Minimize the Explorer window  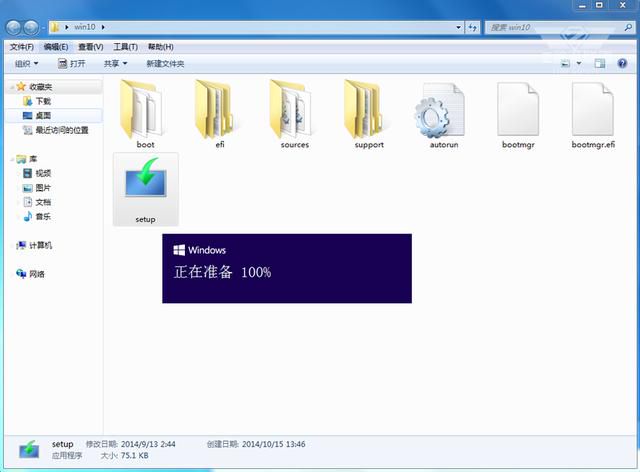582,5
